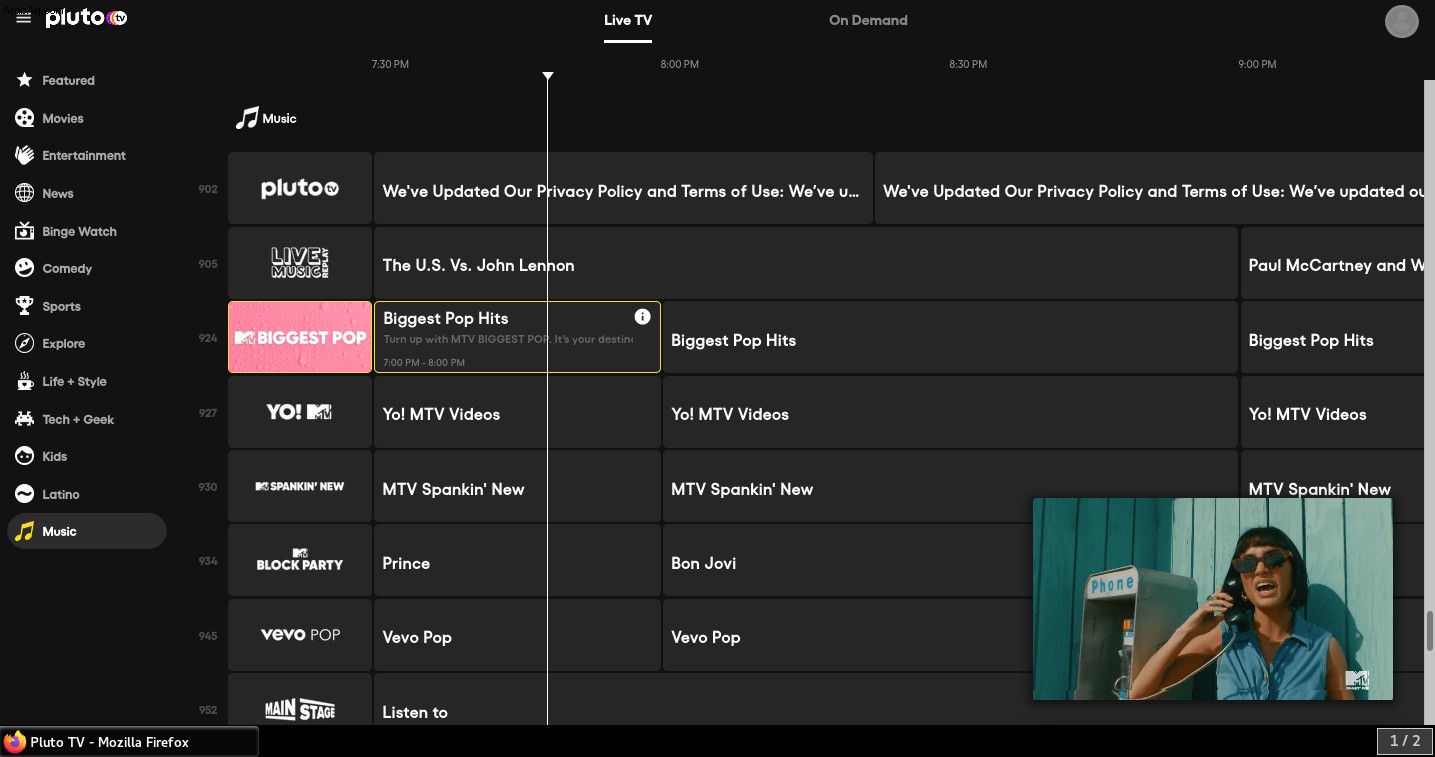Select Prince on MTV Block Party
Screen dimensions: 1435x757
pos(517,561)
